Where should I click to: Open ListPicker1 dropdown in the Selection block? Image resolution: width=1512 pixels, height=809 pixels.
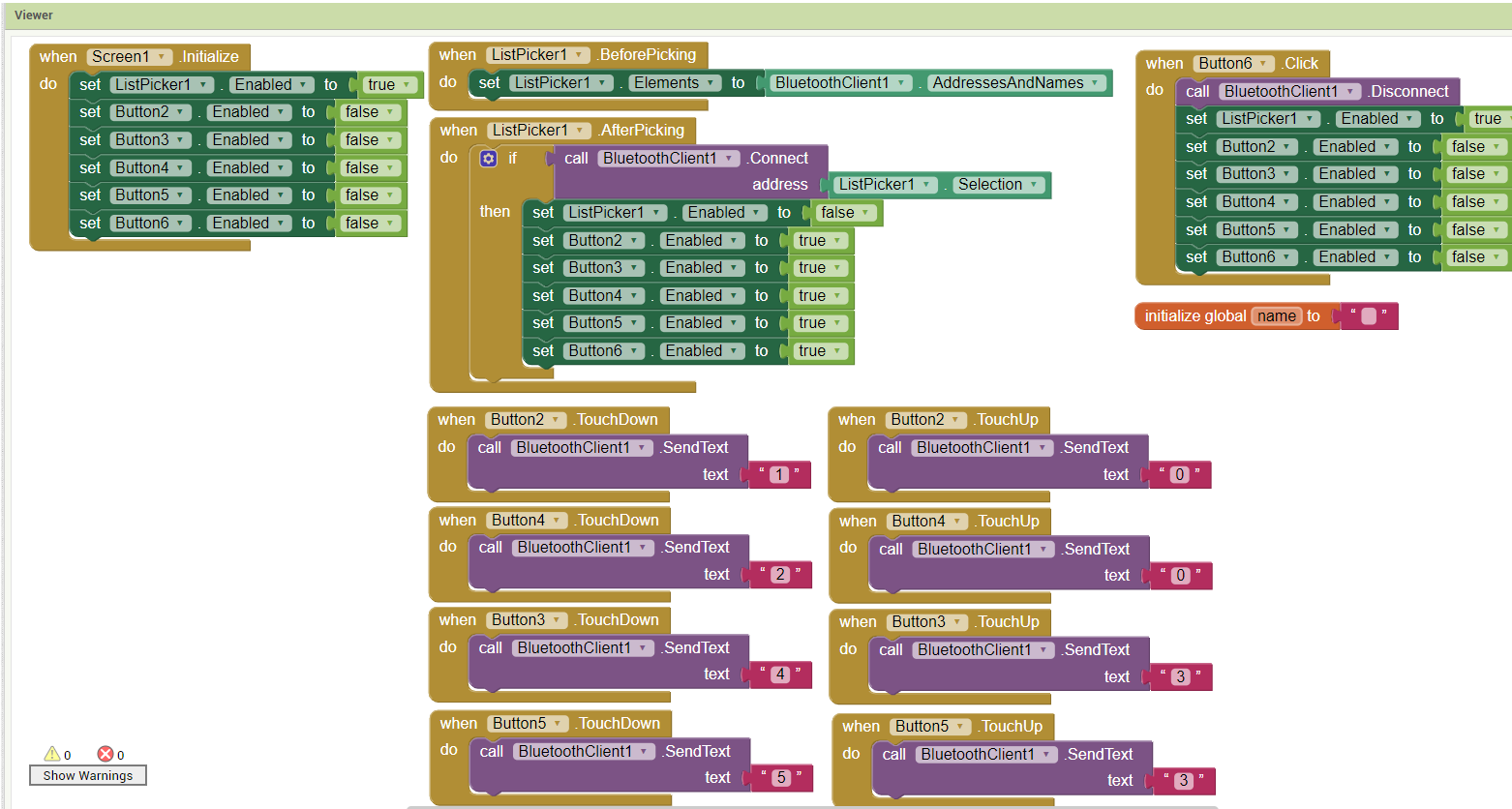(x=886, y=184)
